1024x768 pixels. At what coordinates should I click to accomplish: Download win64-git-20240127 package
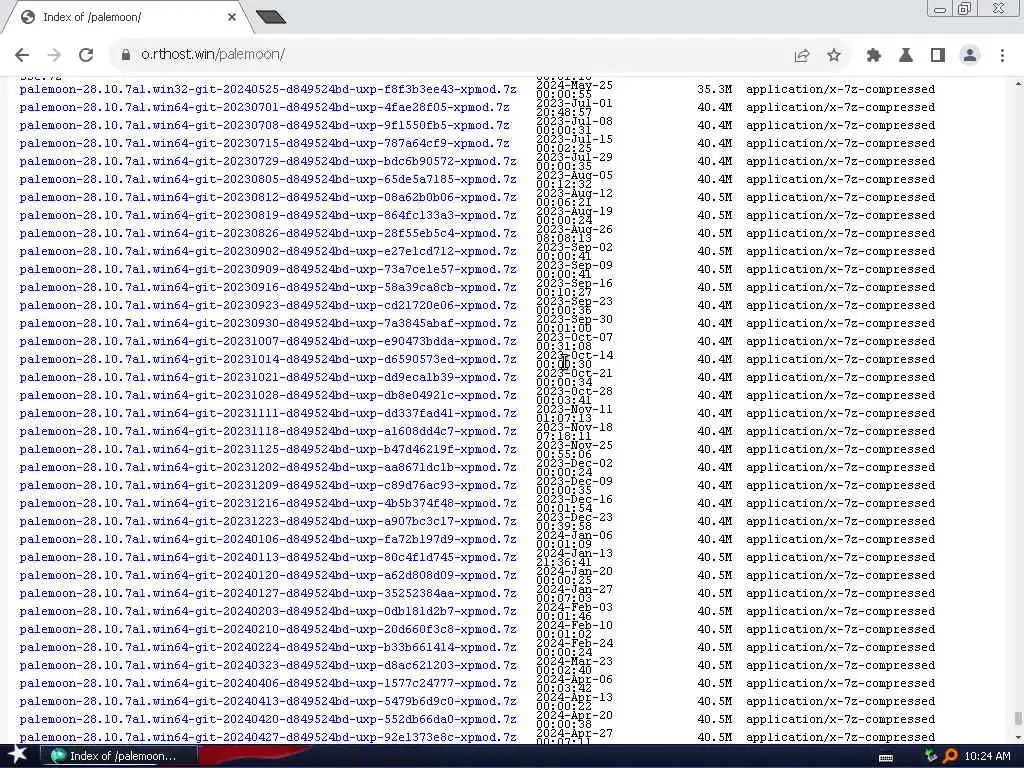coord(268,593)
